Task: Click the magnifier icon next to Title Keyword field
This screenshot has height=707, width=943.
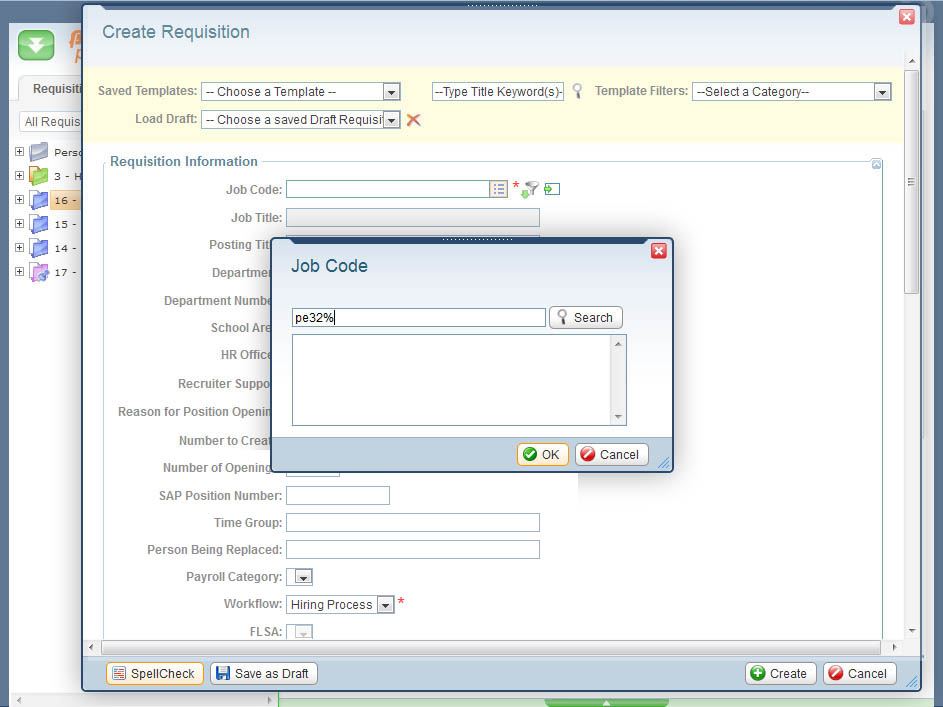Action: point(577,91)
